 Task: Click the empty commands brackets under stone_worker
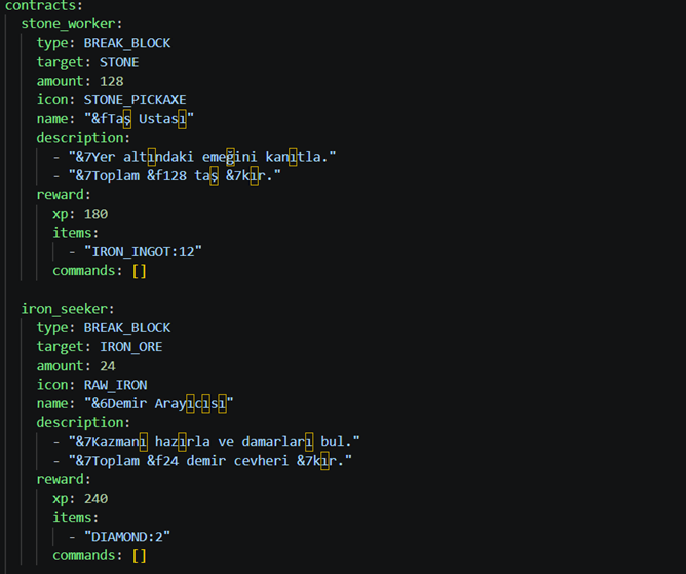(x=139, y=271)
